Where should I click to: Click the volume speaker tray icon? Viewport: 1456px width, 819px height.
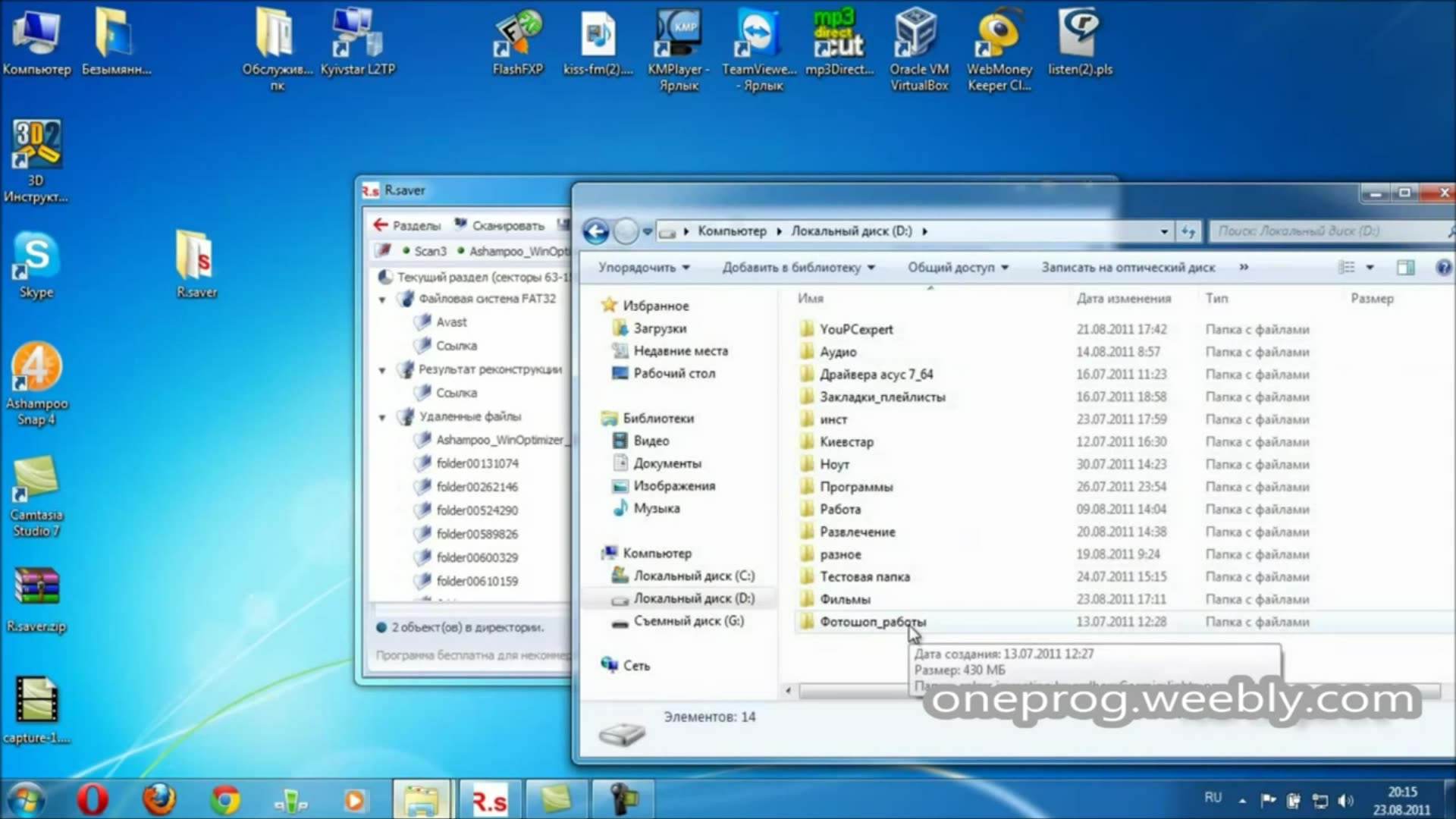point(1346,800)
